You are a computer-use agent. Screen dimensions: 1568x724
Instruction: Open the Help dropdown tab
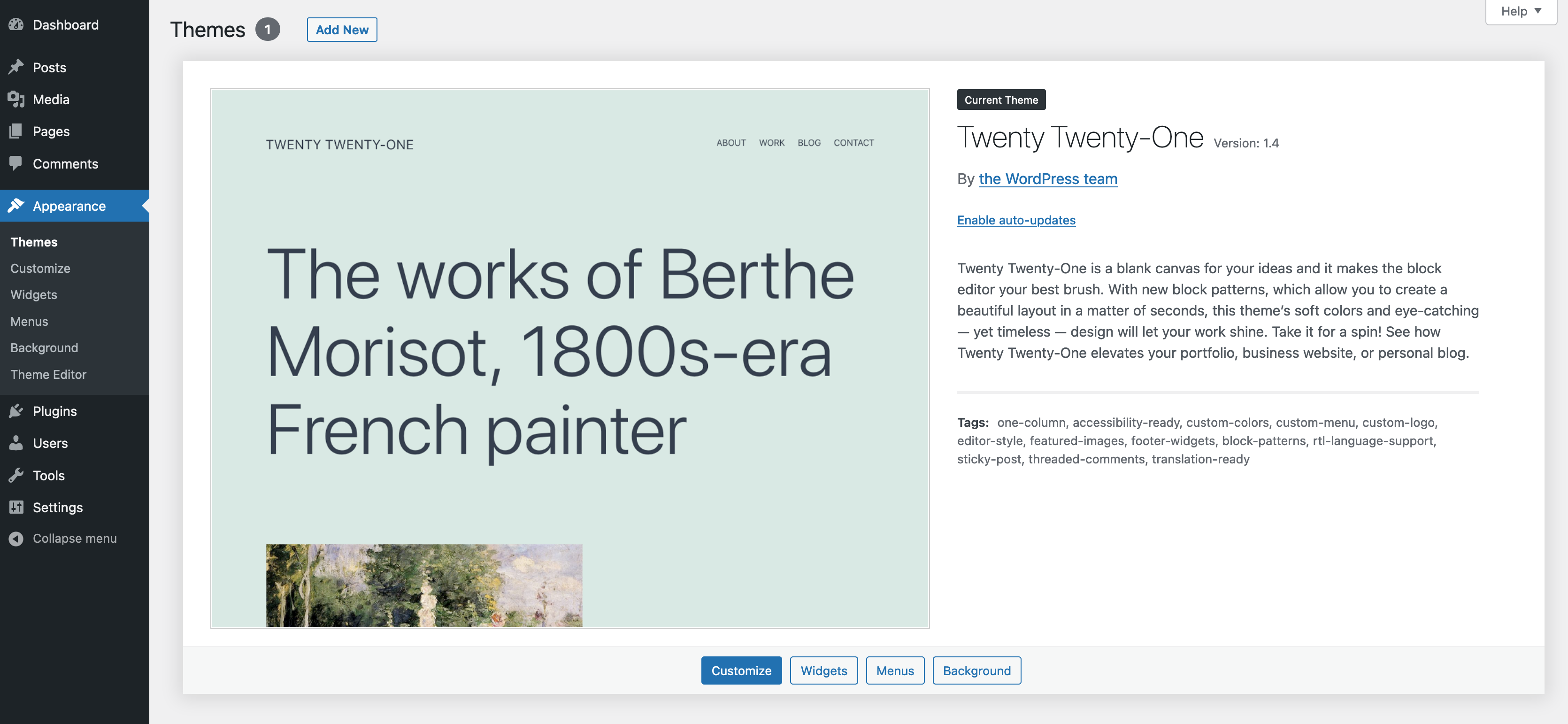point(1521,12)
